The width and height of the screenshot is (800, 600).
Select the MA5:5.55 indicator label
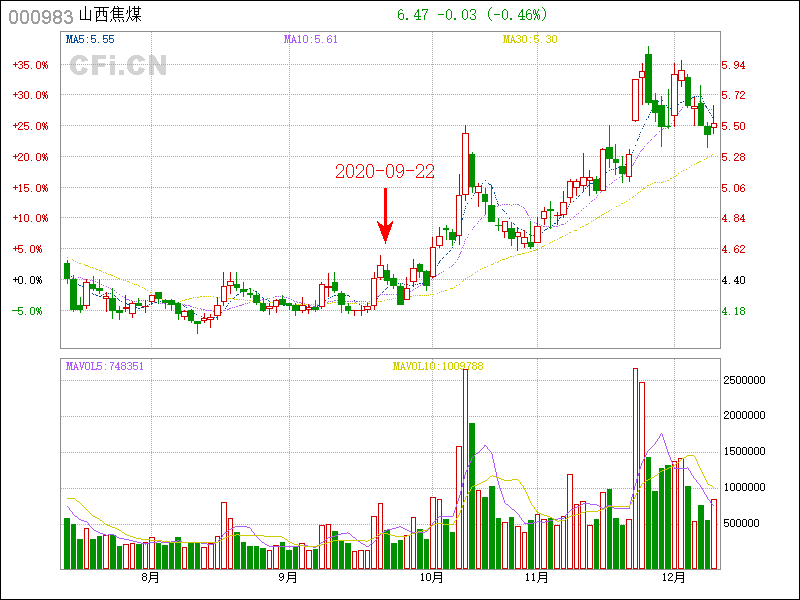pos(89,39)
